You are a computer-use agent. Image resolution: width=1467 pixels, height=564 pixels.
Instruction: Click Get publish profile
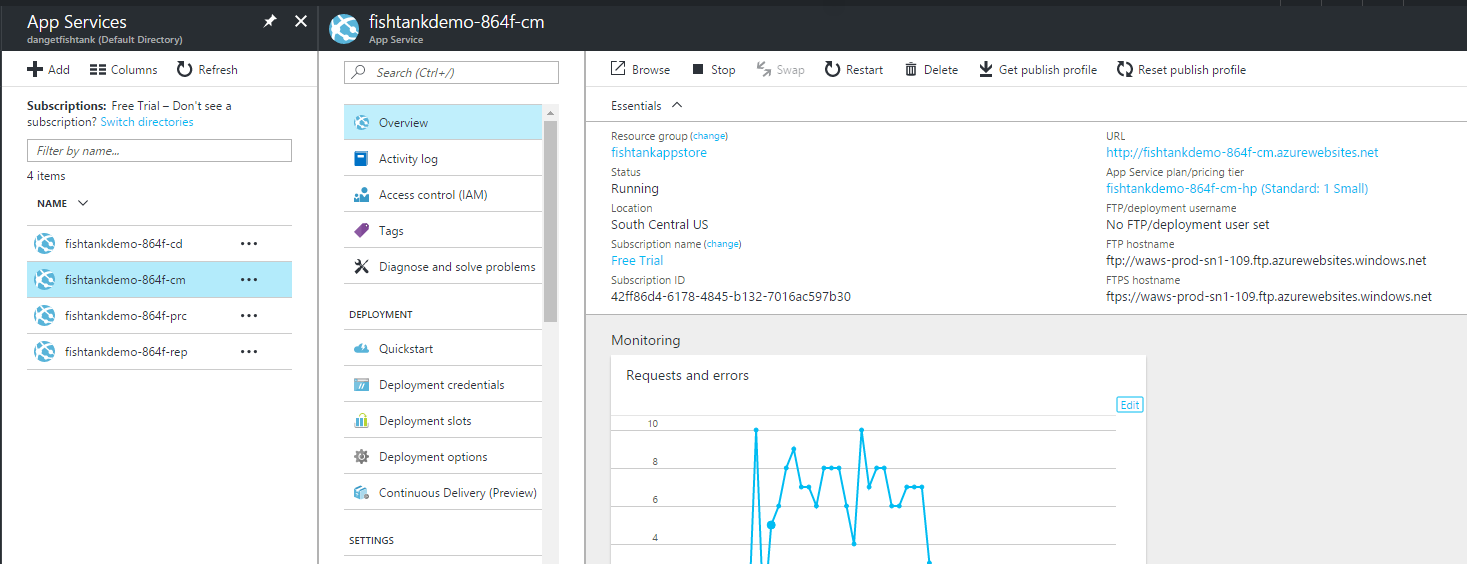pos(1037,69)
